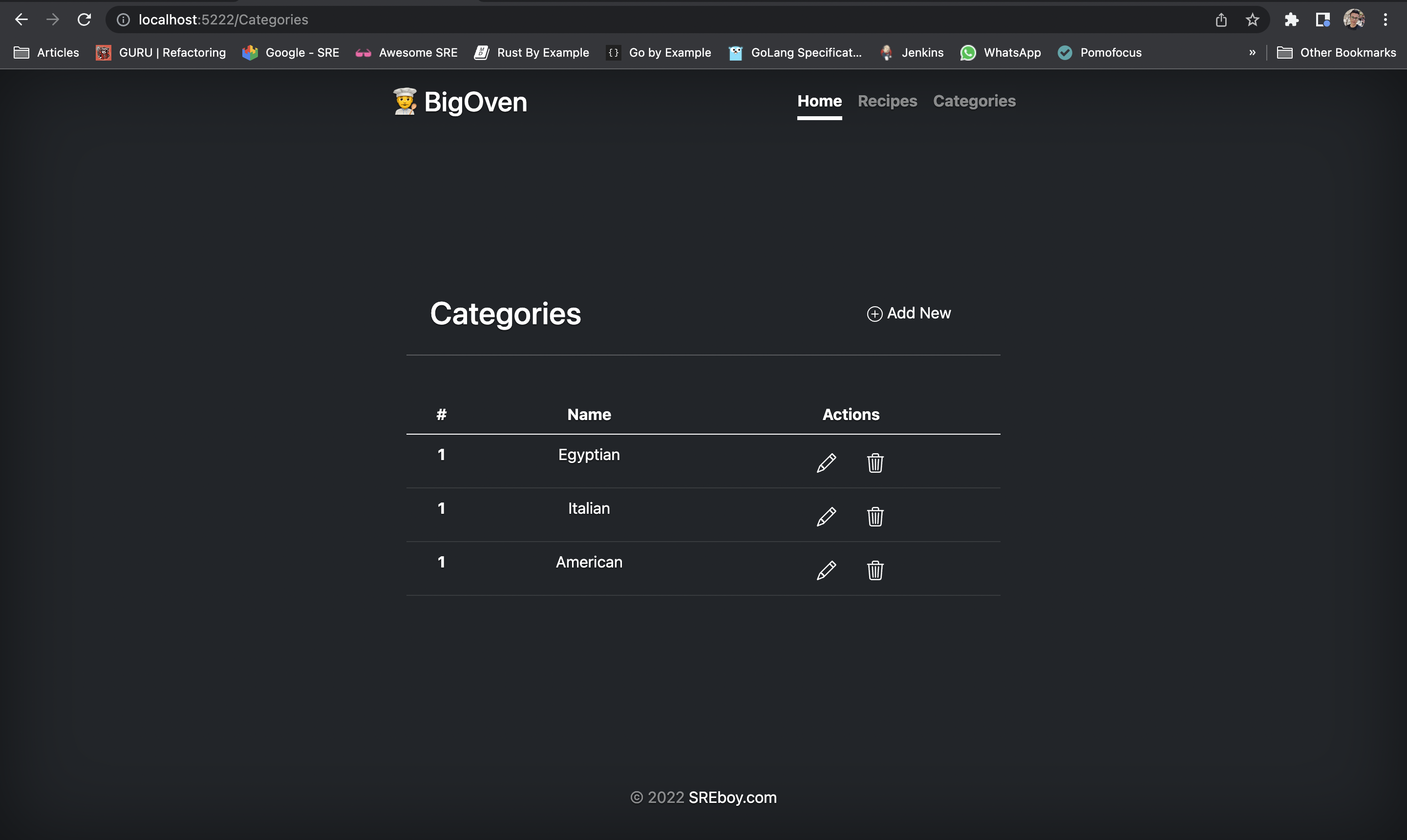Click the share icon in the toolbar
This screenshot has height=840, width=1407.
1221,19
